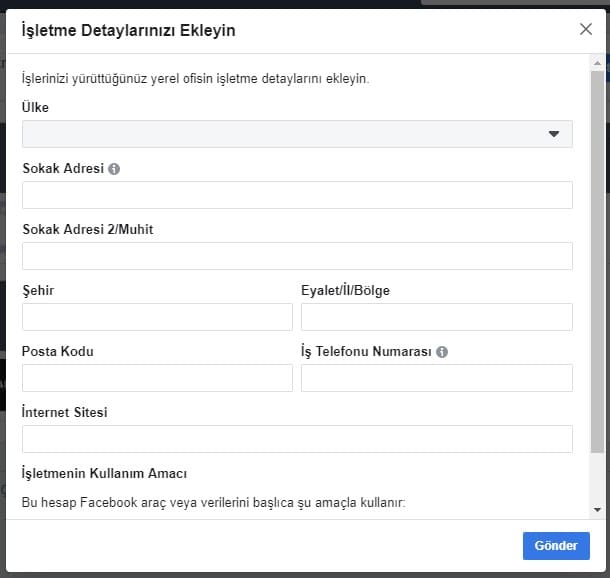Screen dimensions: 610x578
Task: Open the Ülke country dropdown
Action: [297, 134]
